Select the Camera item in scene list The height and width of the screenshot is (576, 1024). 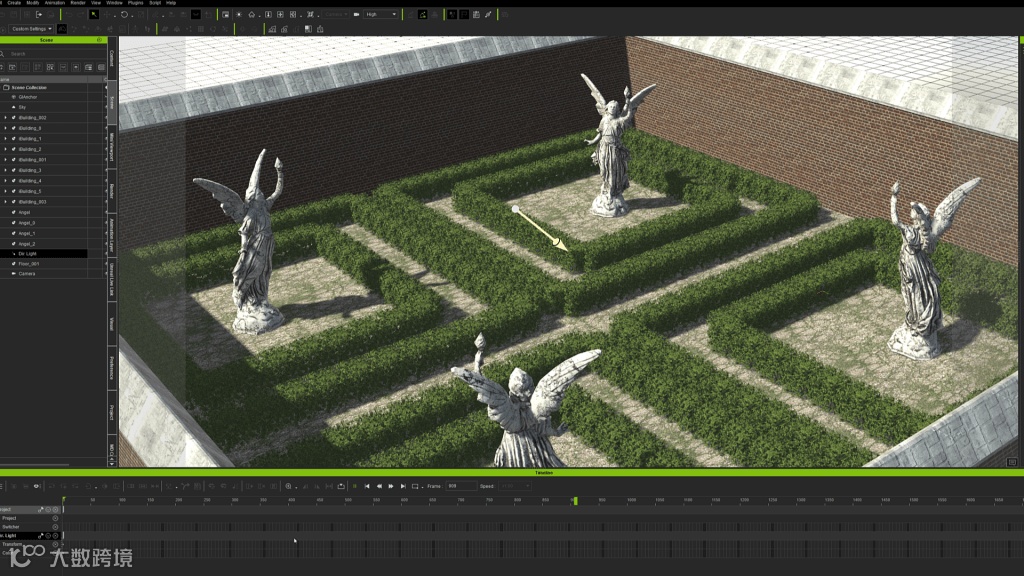coord(44,274)
